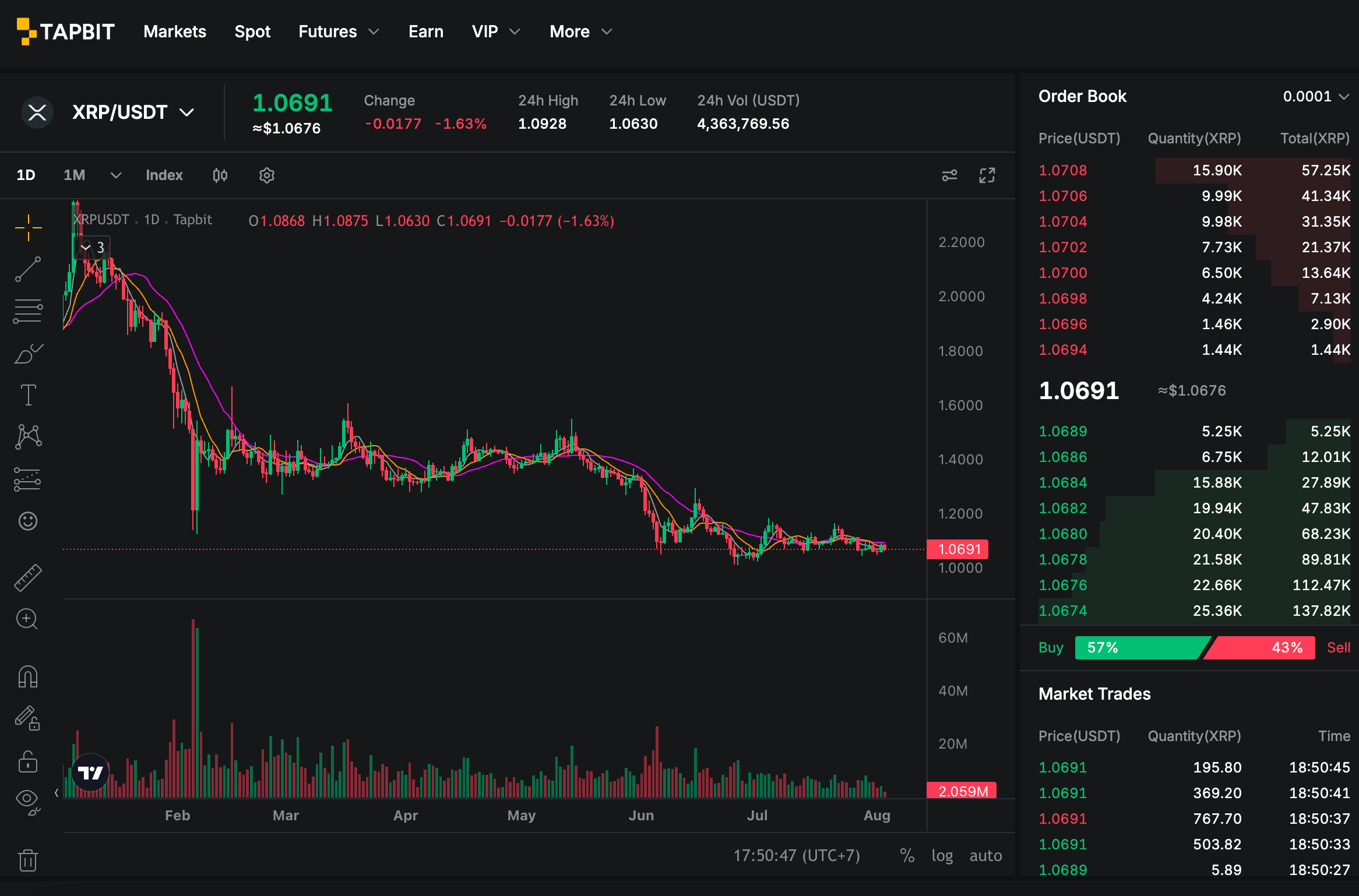Viewport: 1359px width, 896px height.
Task: Open the Earn page
Action: click(x=426, y=31)
